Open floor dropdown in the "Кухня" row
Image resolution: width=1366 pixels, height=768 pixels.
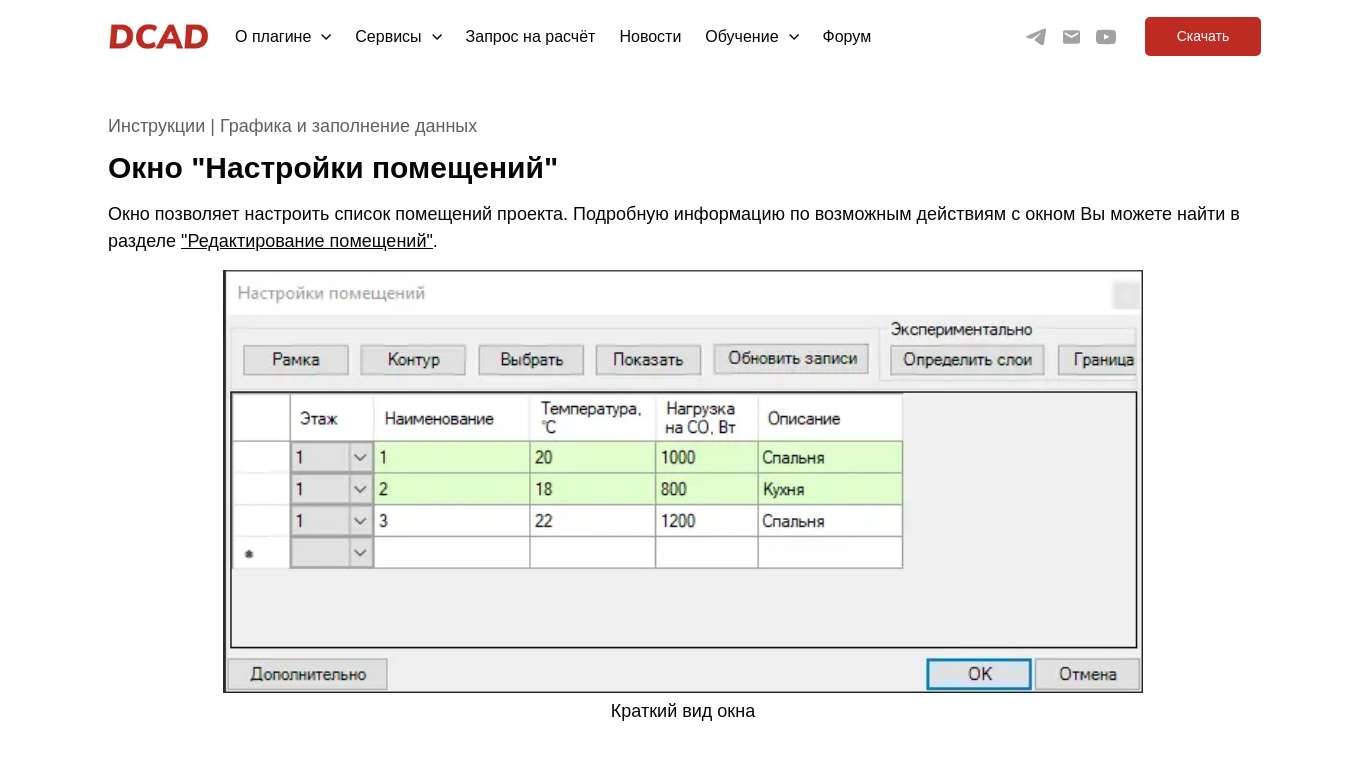(360, 490)
